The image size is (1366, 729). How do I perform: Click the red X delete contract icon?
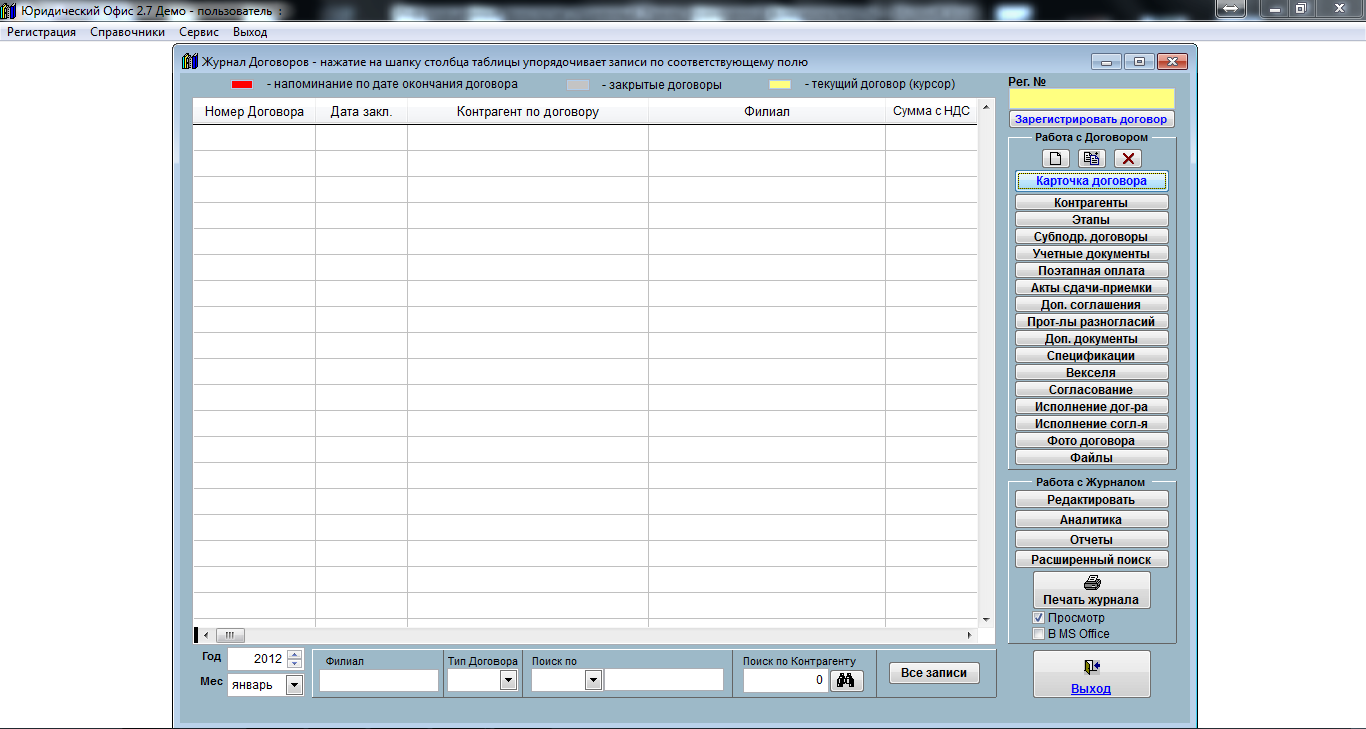pyautogui.click(x=1128, y=158)
